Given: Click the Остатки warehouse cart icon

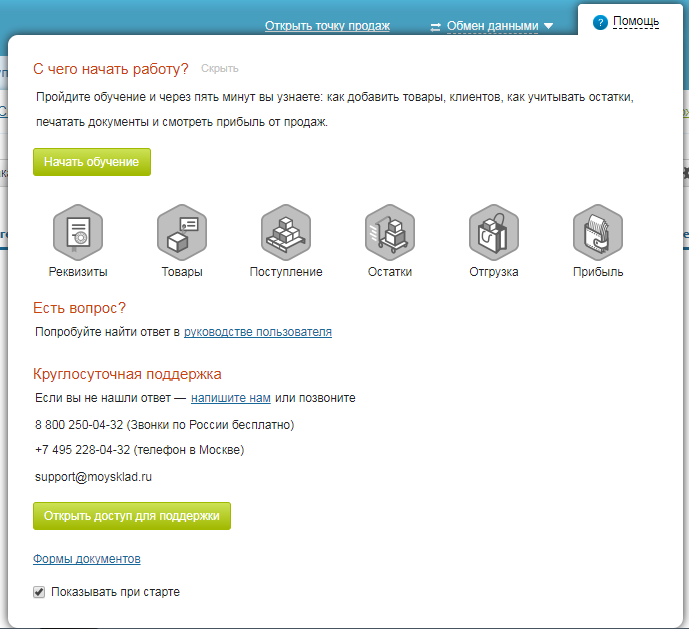Looking at the screenshot, I should point(390,232).
